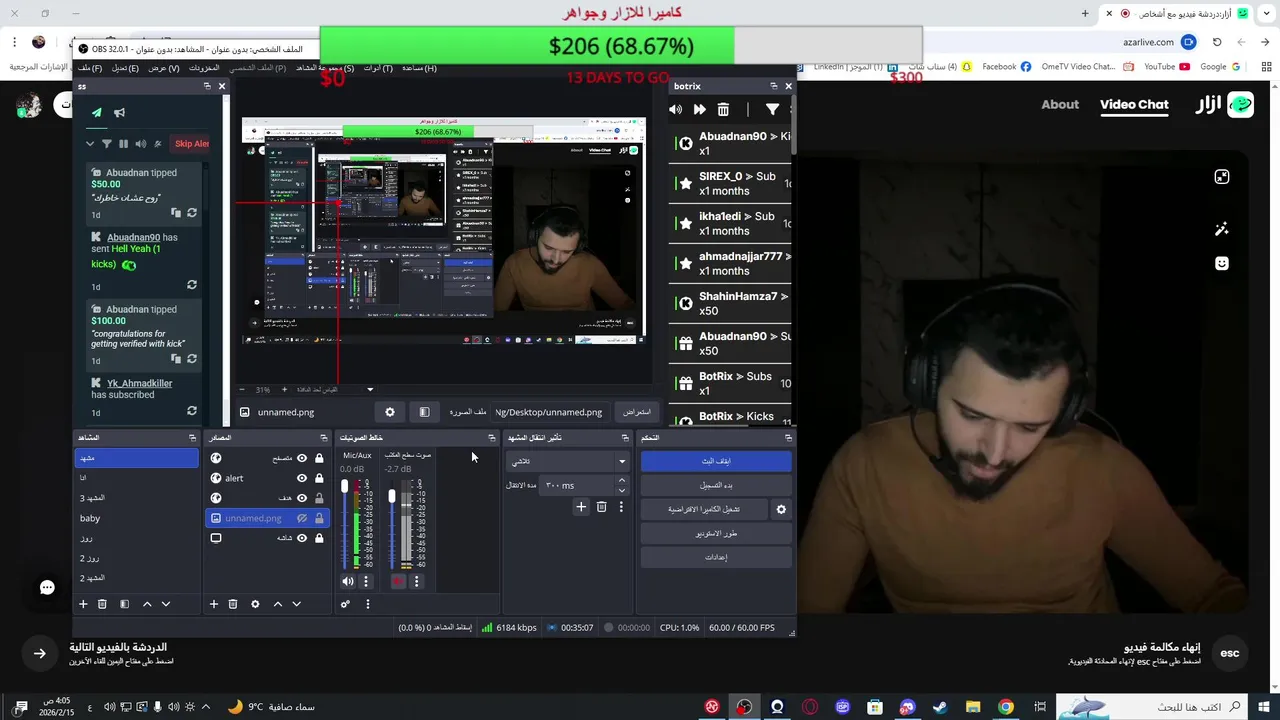Remove selected source with trash icon
1280x720 pixels.
coord(233,604)
